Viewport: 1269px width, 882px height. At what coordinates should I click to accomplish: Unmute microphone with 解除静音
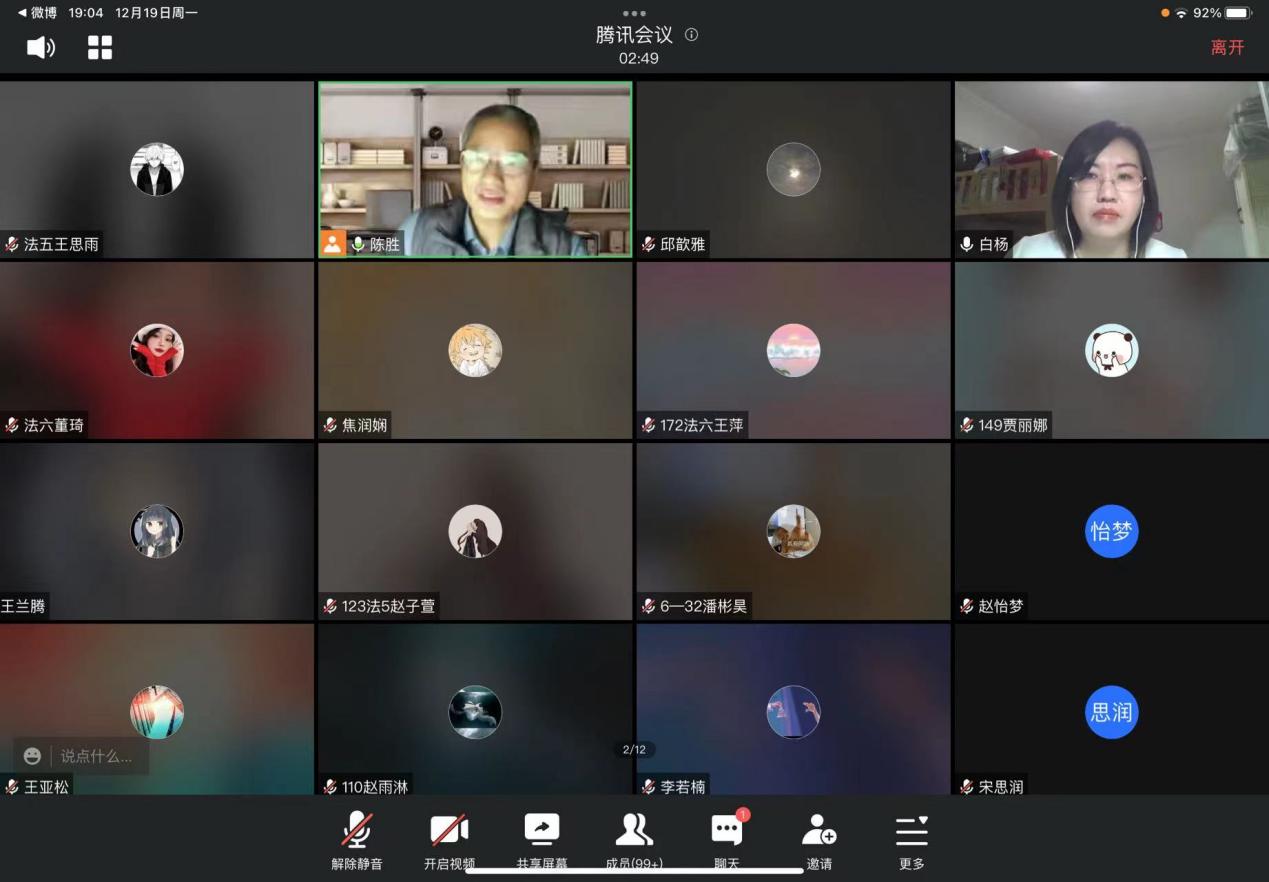pyautogui.click(x=357, y=832)
